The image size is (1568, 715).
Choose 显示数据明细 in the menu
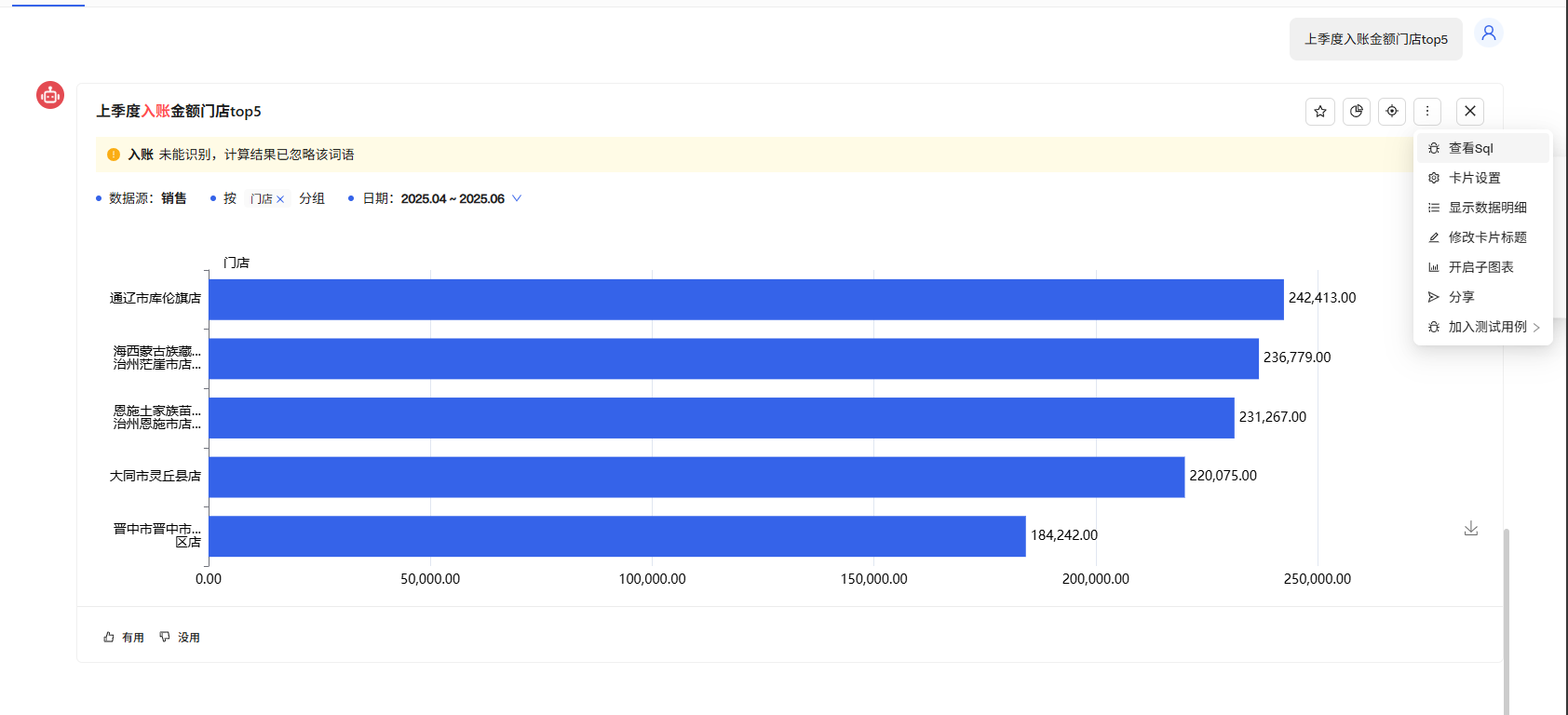1487,208
